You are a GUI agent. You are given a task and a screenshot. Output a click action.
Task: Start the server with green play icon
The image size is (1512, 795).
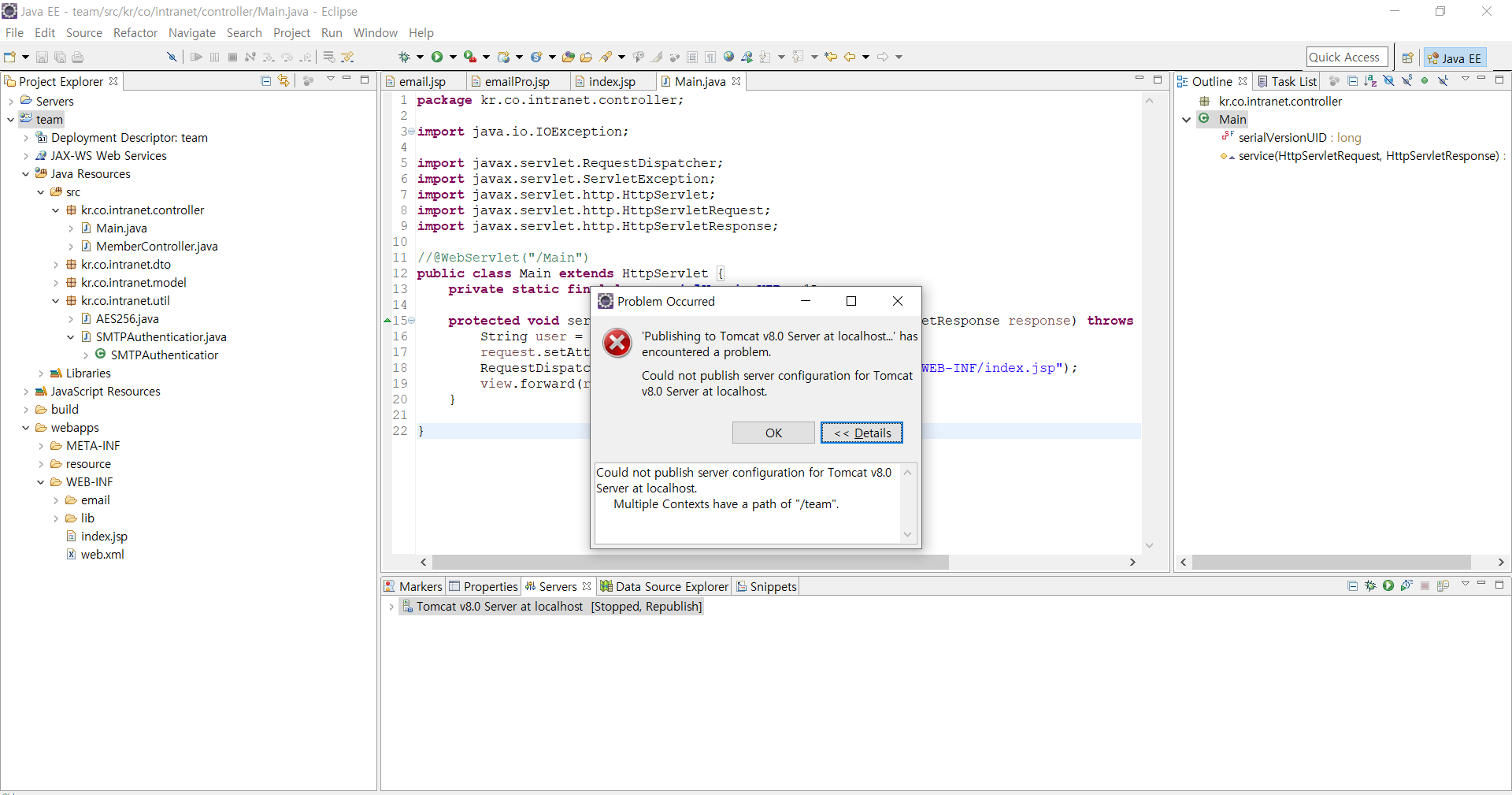[x=1388, y=585]
